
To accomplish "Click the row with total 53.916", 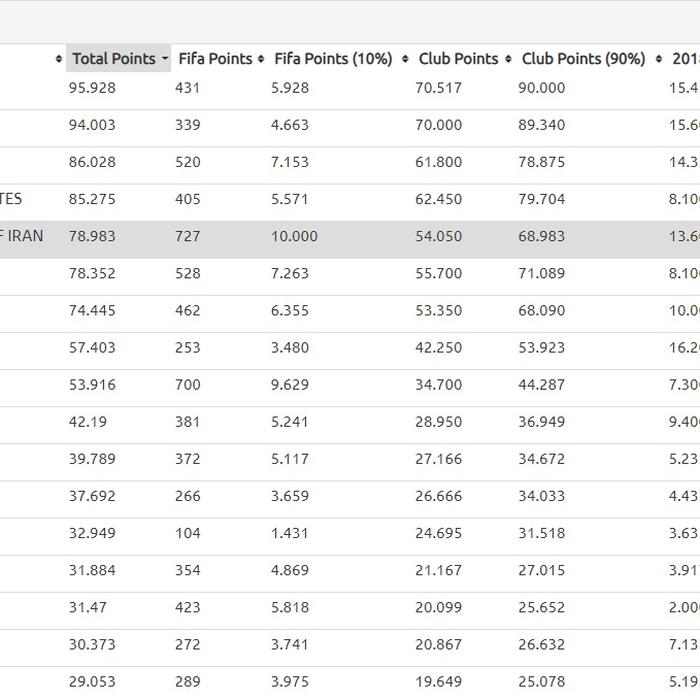I will 350,384.
